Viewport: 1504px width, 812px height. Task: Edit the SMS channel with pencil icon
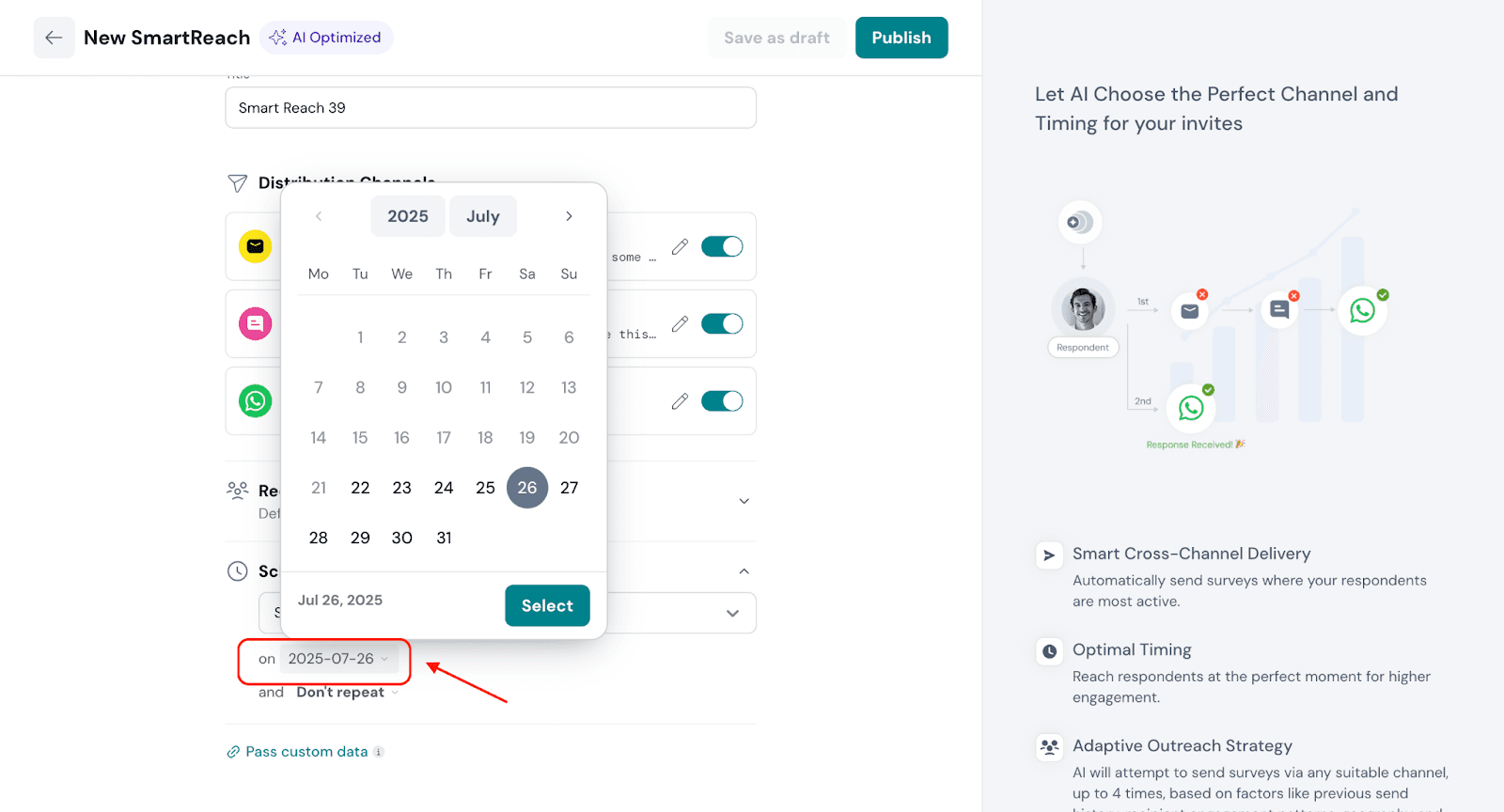(x=680, y=323)
